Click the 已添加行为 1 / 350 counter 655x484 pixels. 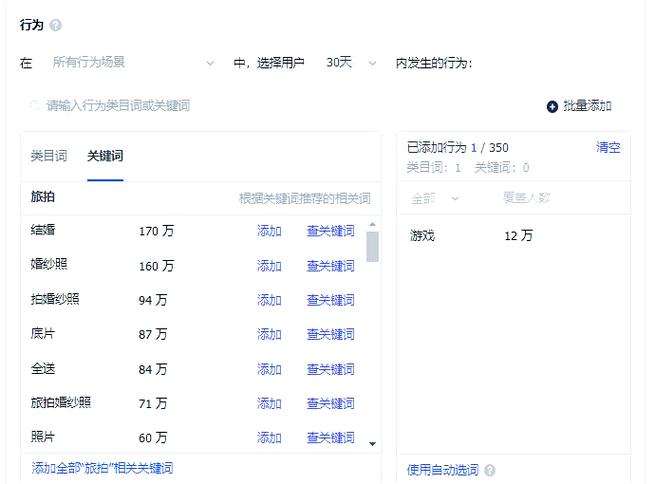(458, 147)
